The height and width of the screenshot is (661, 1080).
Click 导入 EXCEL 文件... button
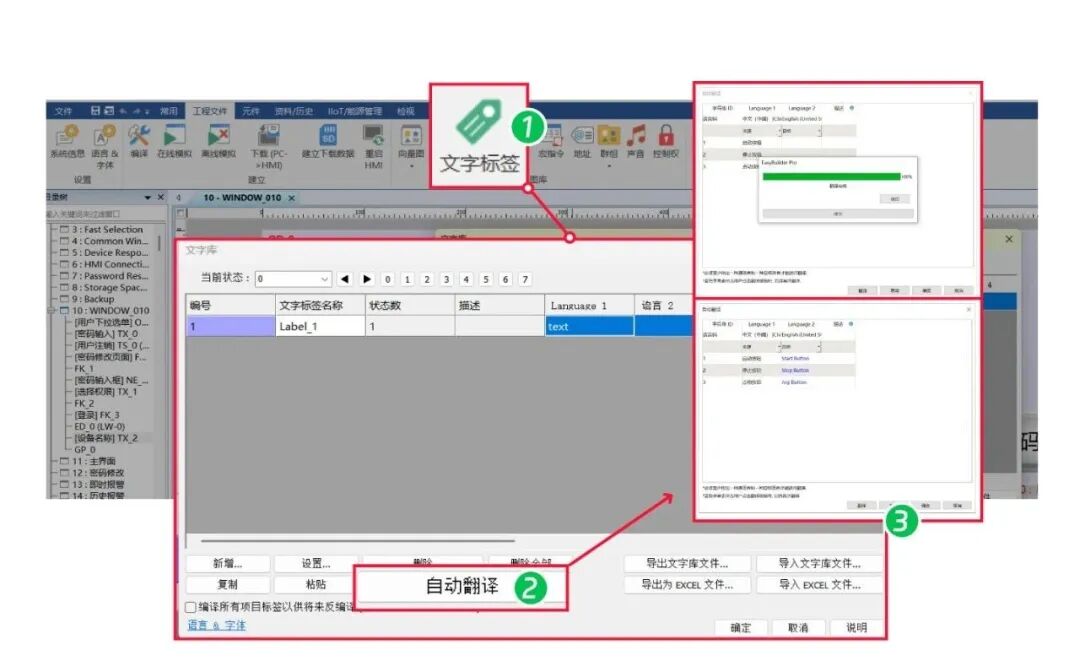point(819,585)
